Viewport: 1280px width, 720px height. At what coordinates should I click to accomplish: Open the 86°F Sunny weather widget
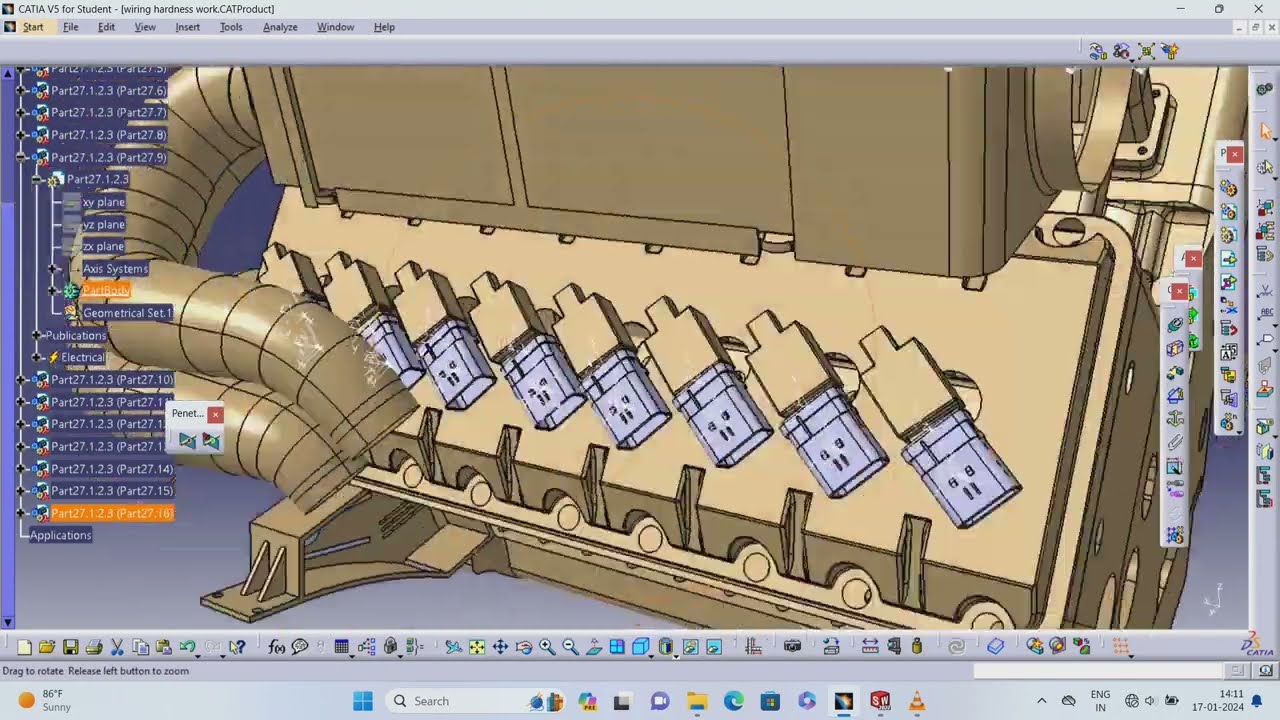click(45, 701)
